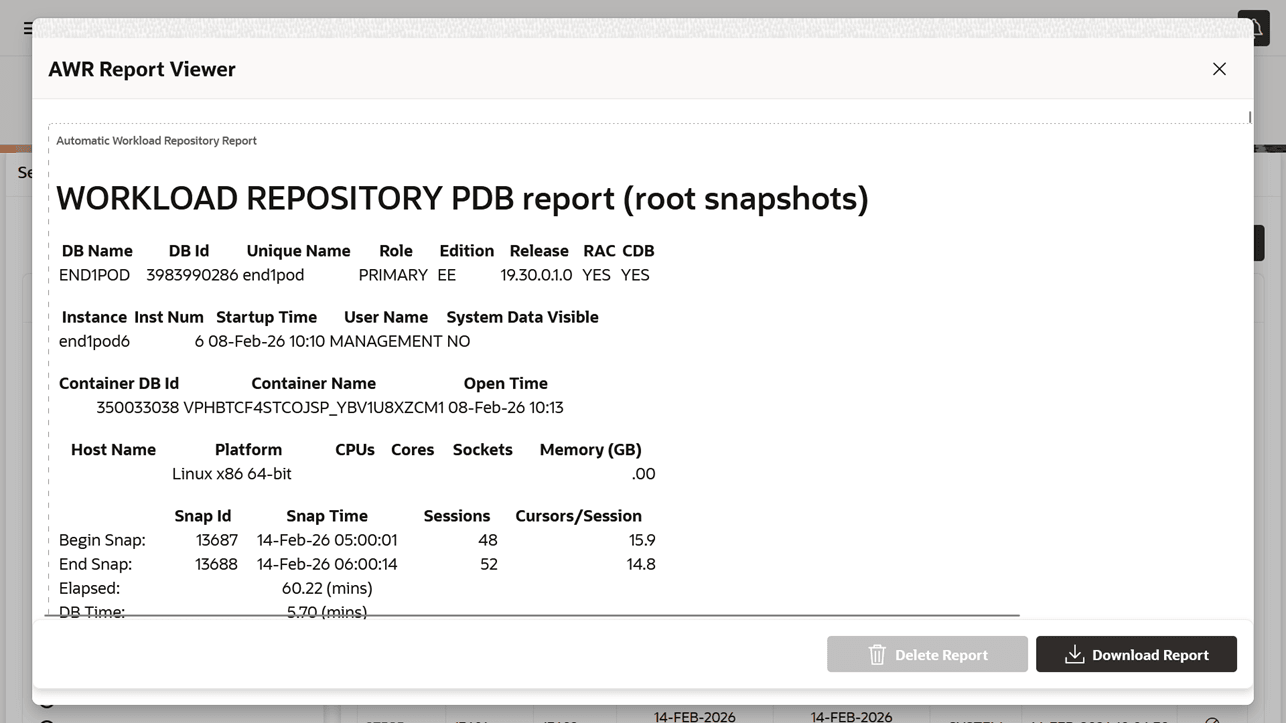Image resolution: width=1286 pixels, height=723 pixels.
Task: Click the horizontal scrollbar of the report
Action: (x=532, y=615)
